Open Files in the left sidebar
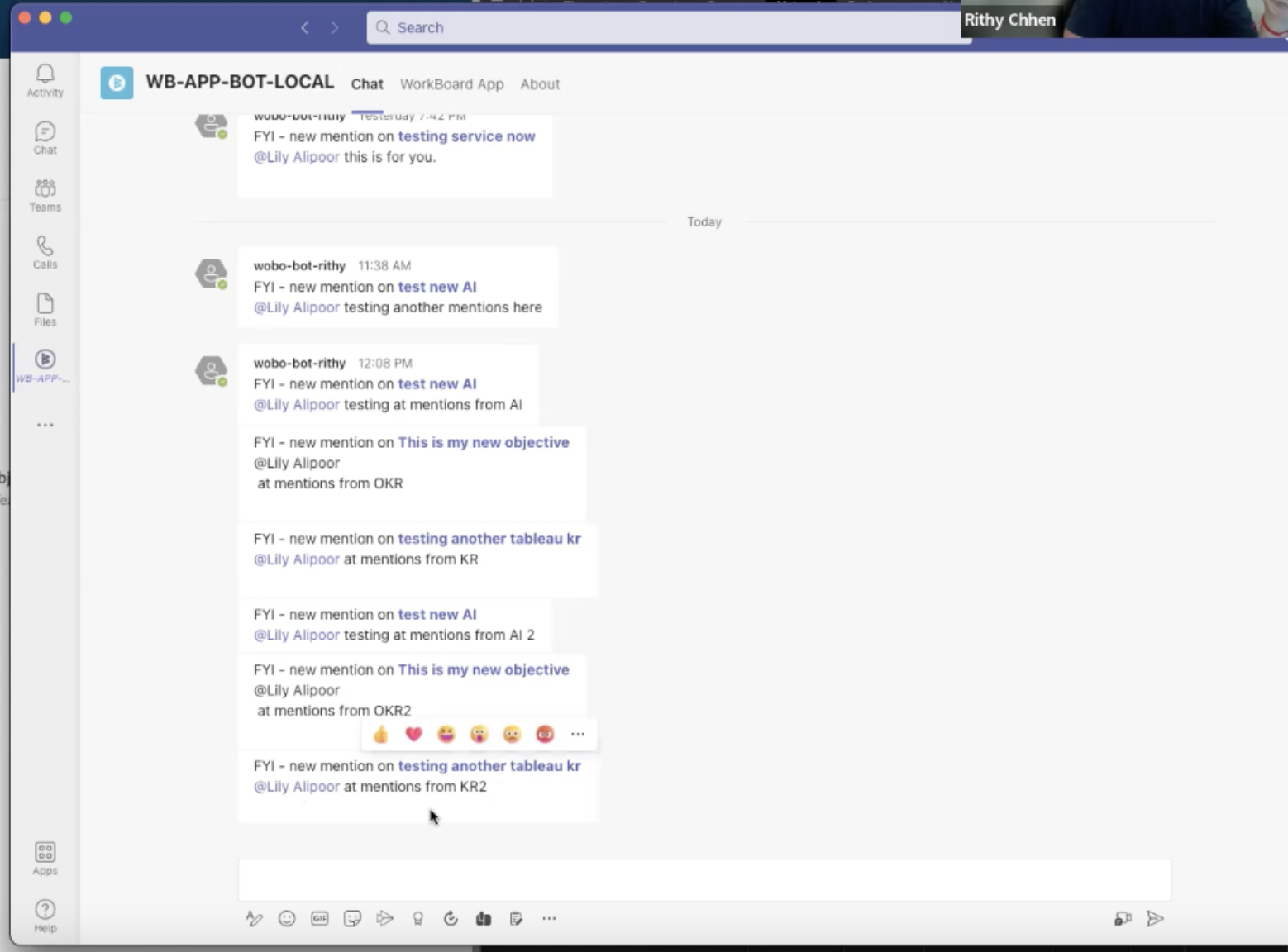 click(x=45, y=310)
